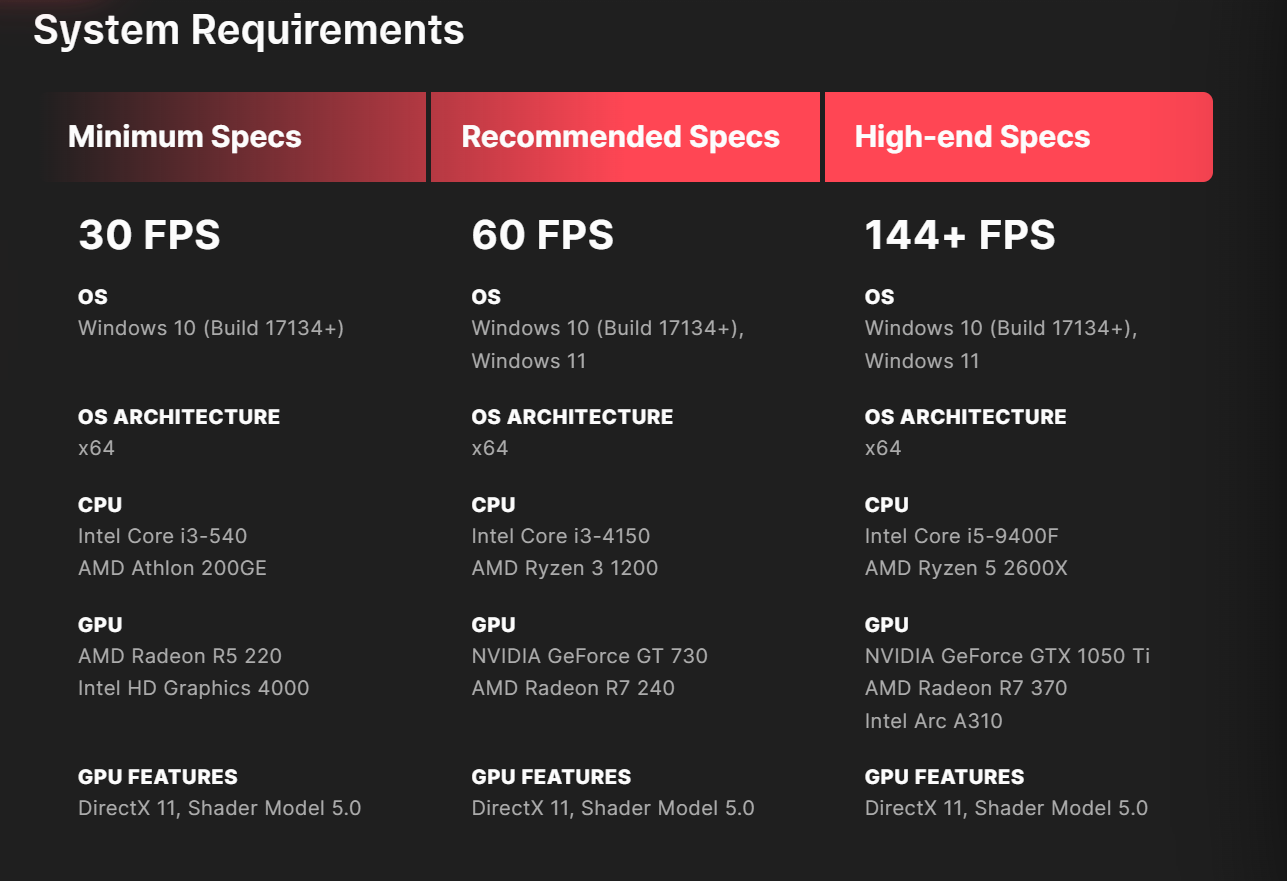The image size is (1287, 881).
Task: Click DirectX 11 line under Minimum Specs
Action: point(219,808)
